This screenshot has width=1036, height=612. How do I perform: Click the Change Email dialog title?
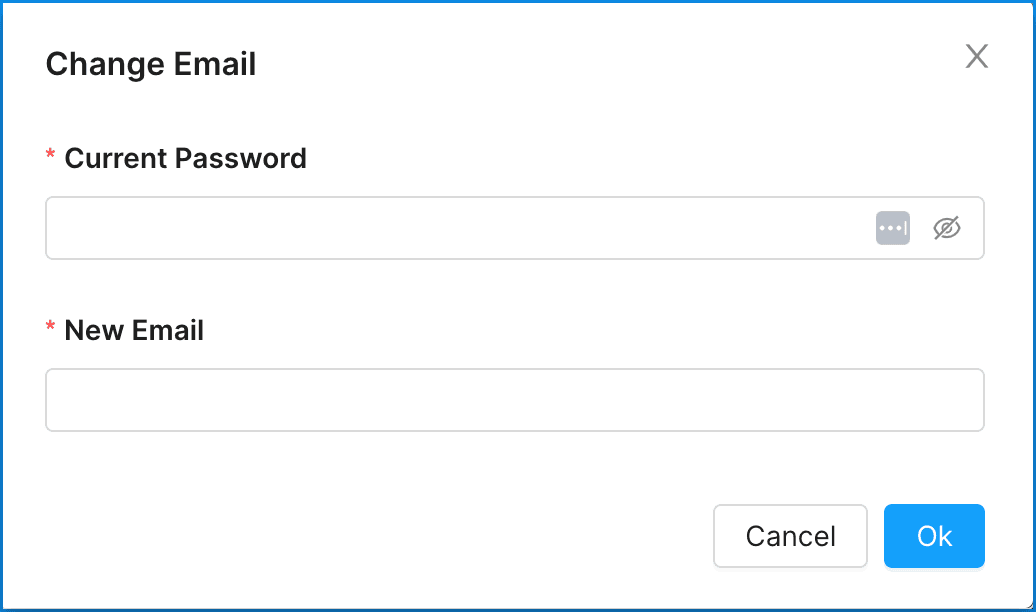[151, 64]
